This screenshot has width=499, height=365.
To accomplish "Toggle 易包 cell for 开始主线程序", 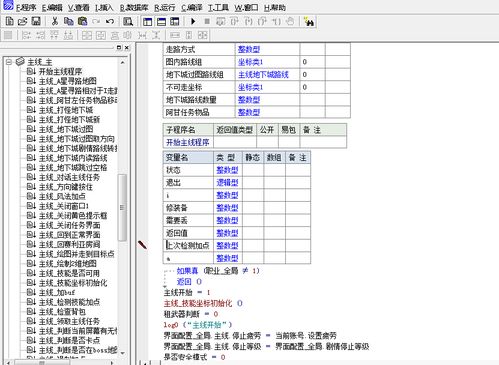I will tap(289, 142).
